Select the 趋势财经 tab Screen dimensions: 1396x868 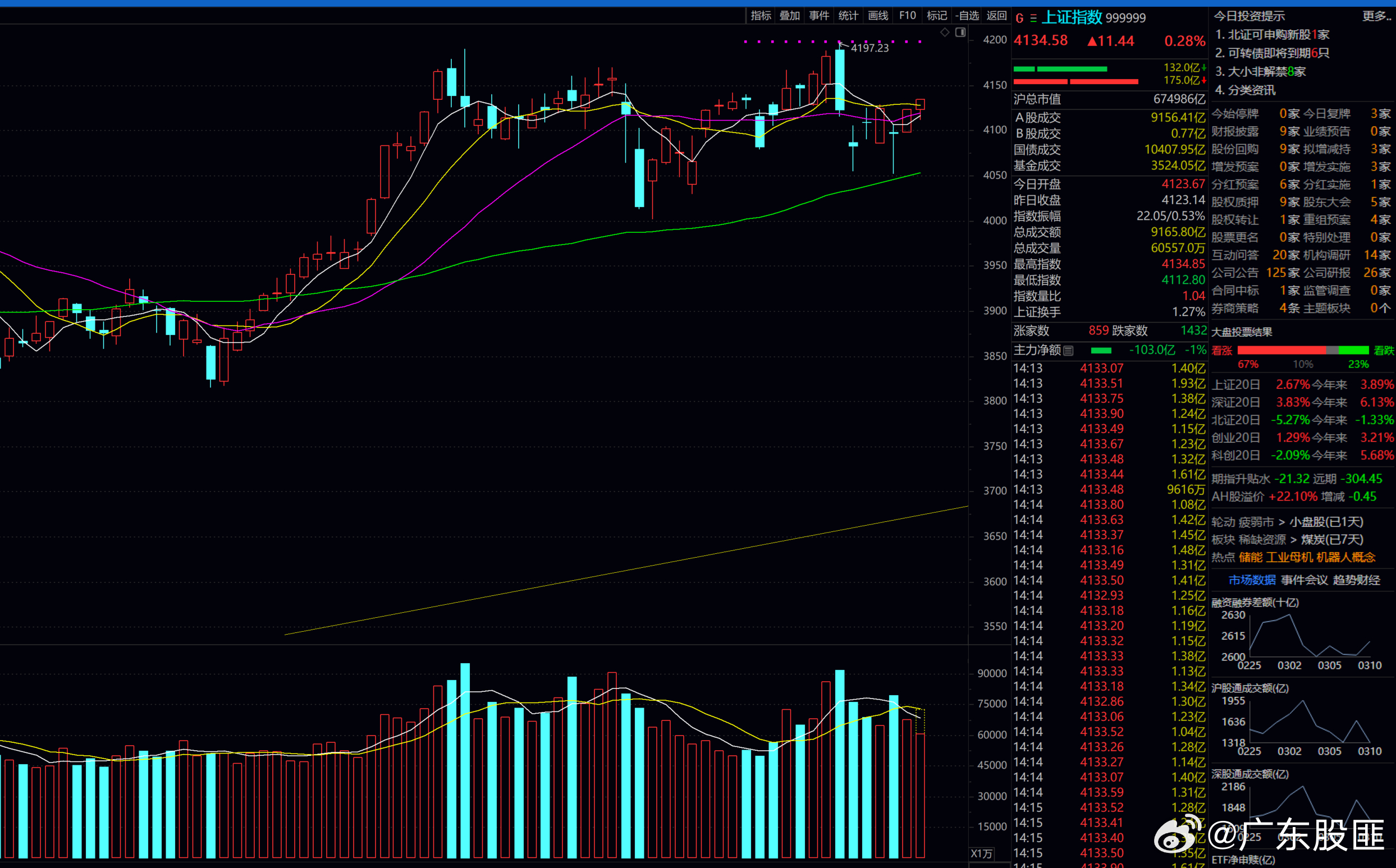[x=1356, y=580]
